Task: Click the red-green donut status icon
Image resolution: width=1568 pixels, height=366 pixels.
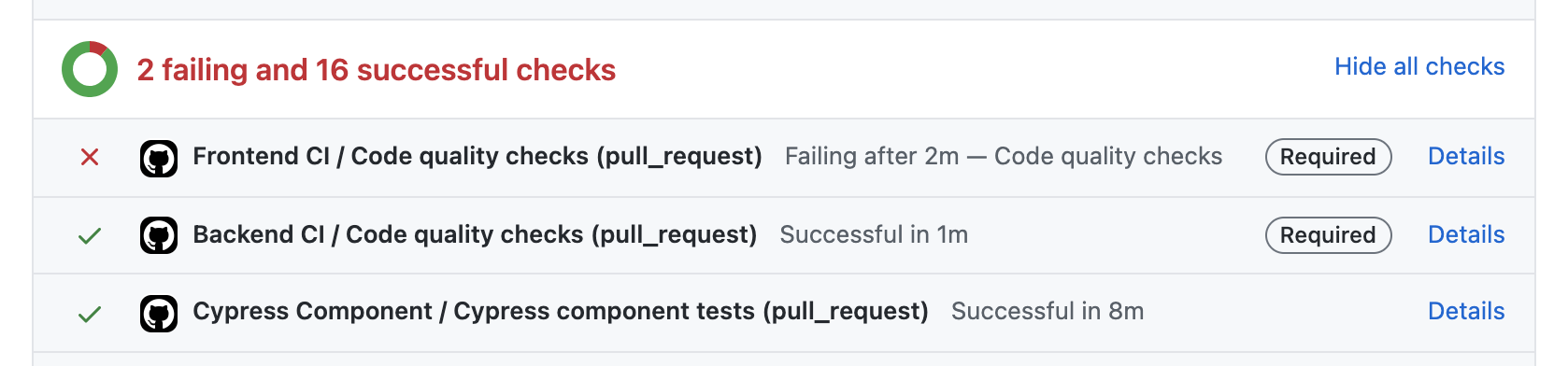Action: pyautogui.click(x=90, y=69)
